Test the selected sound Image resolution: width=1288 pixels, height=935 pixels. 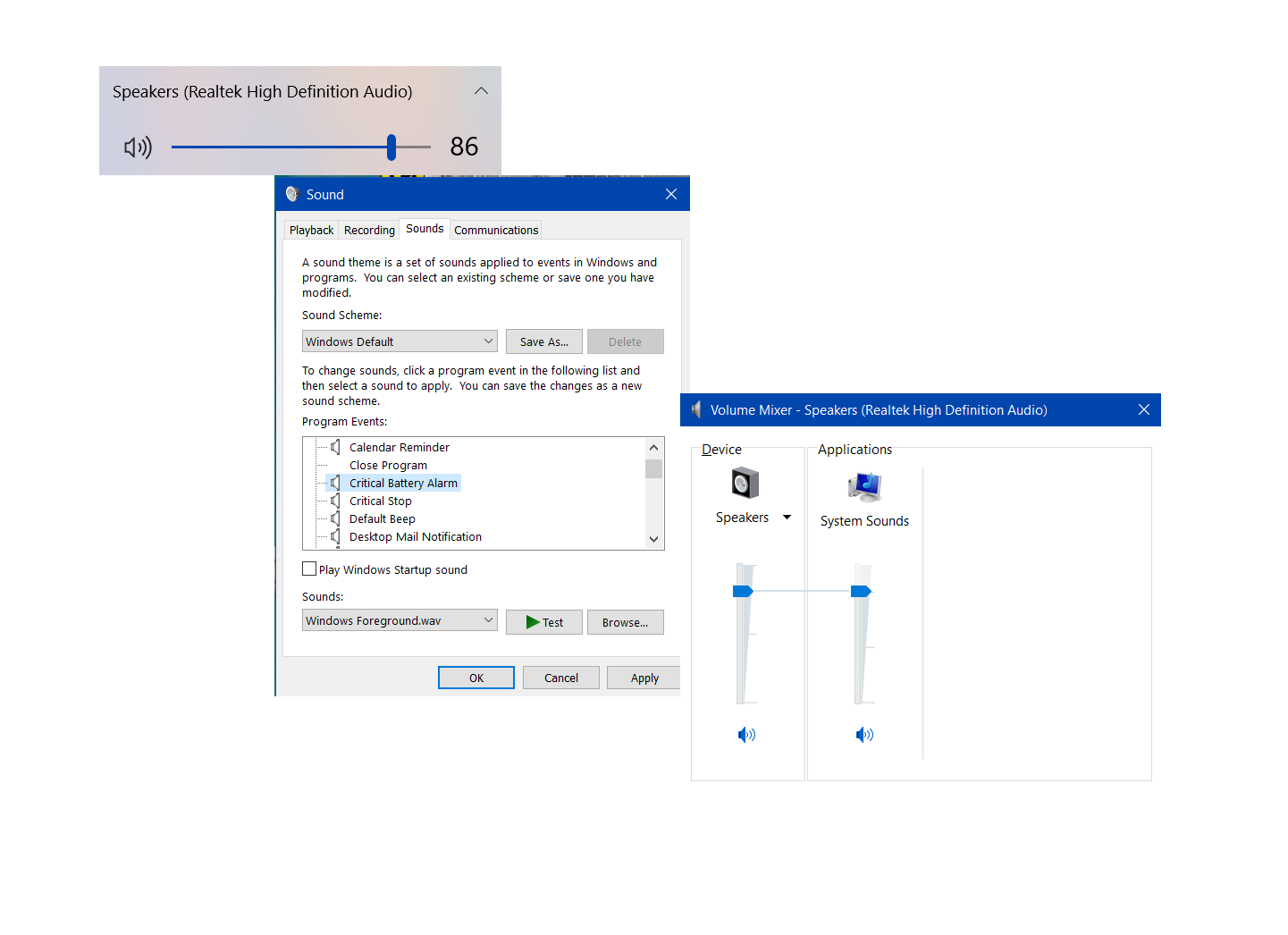tap(544, 622)
